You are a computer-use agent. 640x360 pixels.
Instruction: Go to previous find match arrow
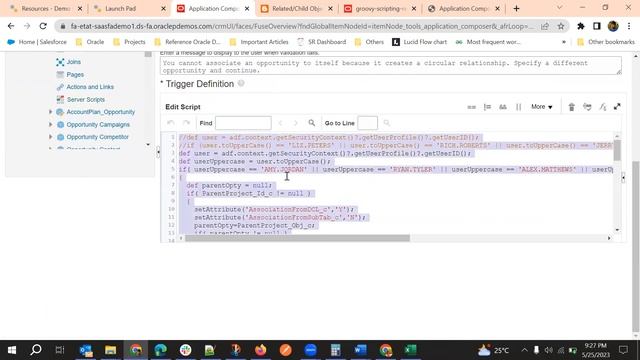click(x=280, y=123)
